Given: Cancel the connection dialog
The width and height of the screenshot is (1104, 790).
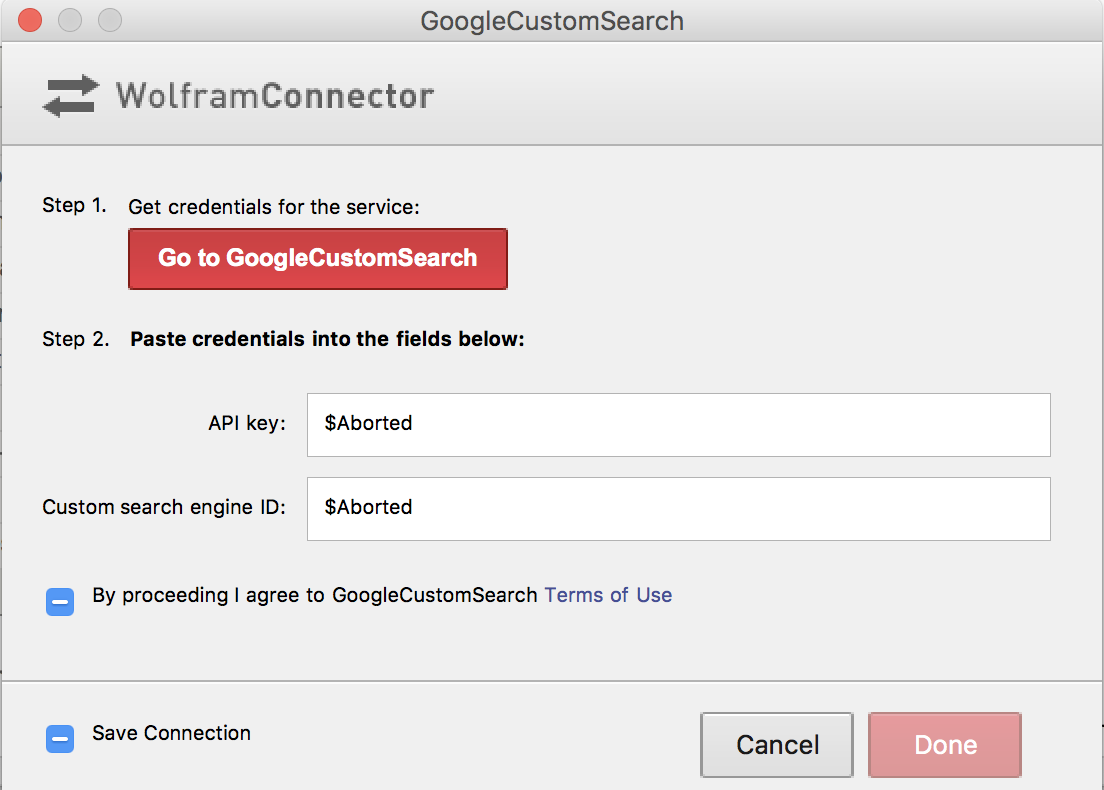Looking at the screenshot, I should 777,745.
